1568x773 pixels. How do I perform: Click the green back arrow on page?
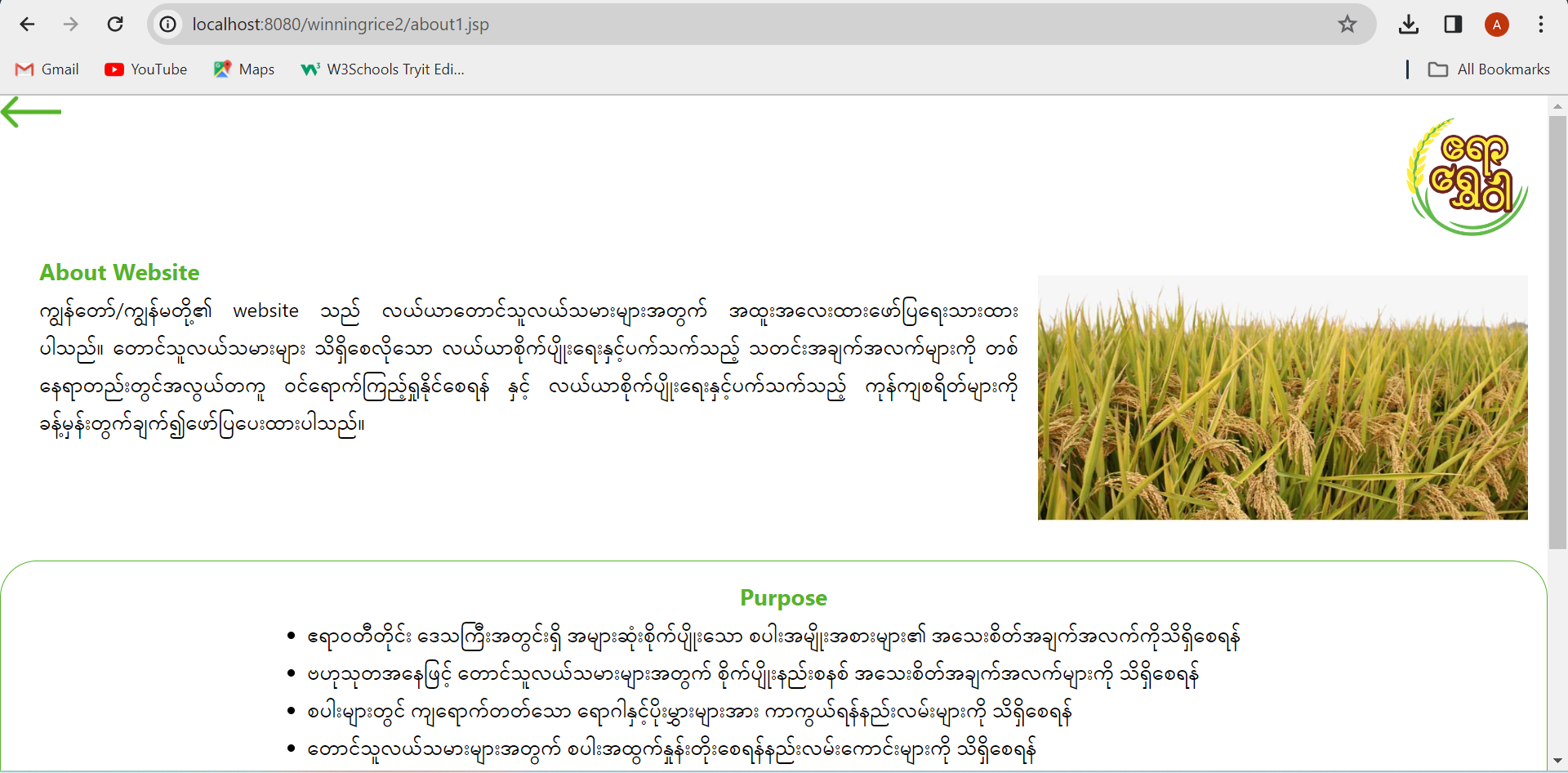pyautogui.click(x=31, y=112)
